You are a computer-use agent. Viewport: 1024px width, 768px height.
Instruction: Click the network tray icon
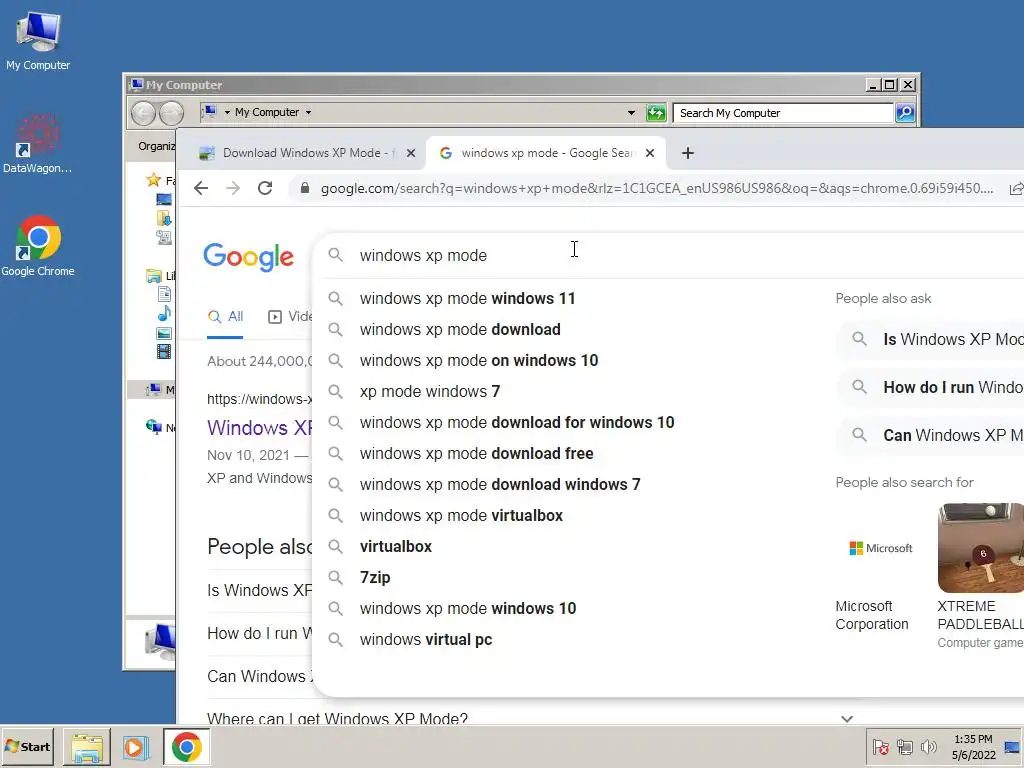pyautogui.click(x=904, y=746)
